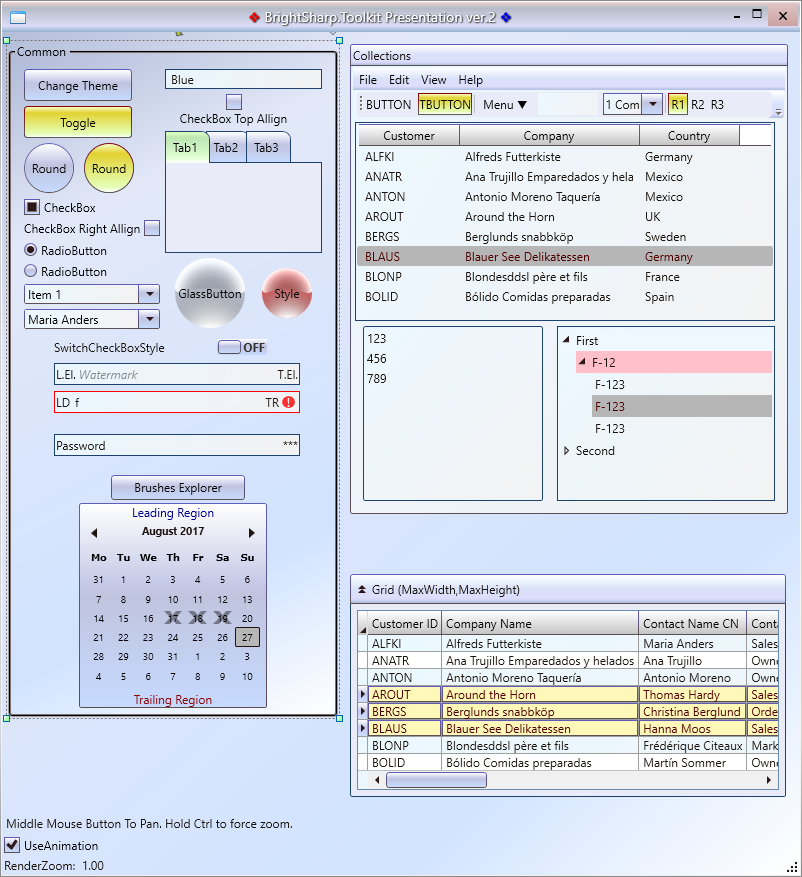Click the Change Theme button
The image size is (802, 877).
(78, 86)
